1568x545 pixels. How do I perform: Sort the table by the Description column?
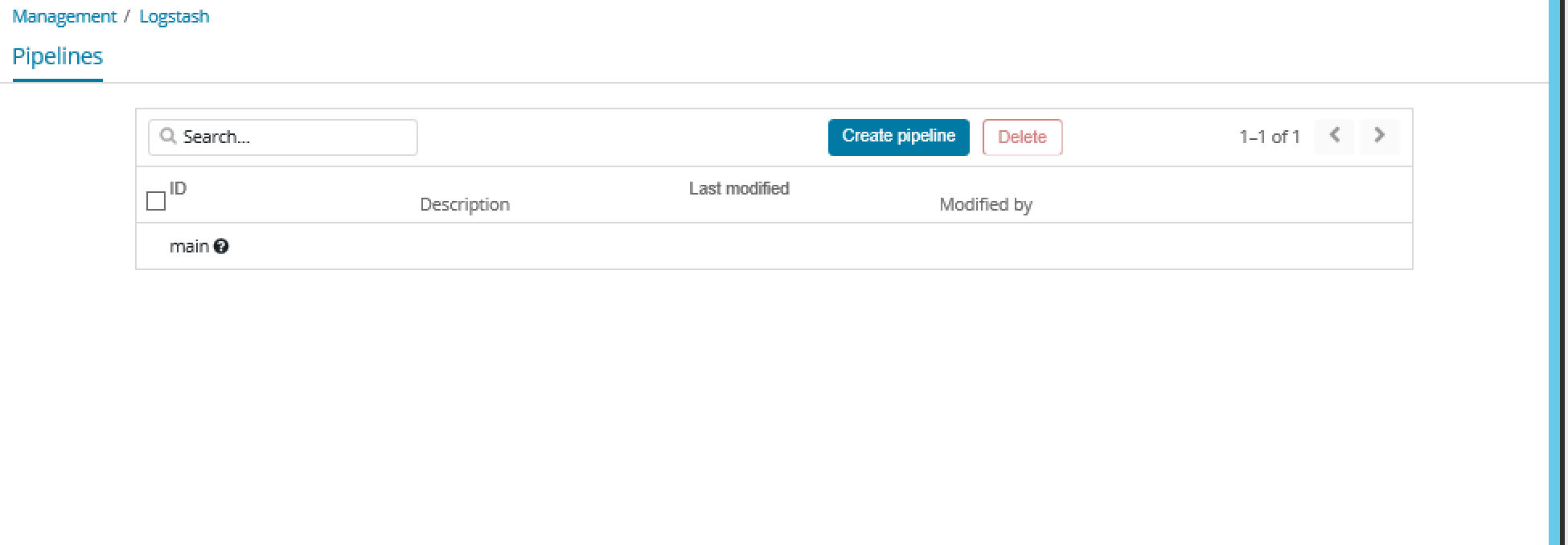point(464,204)
